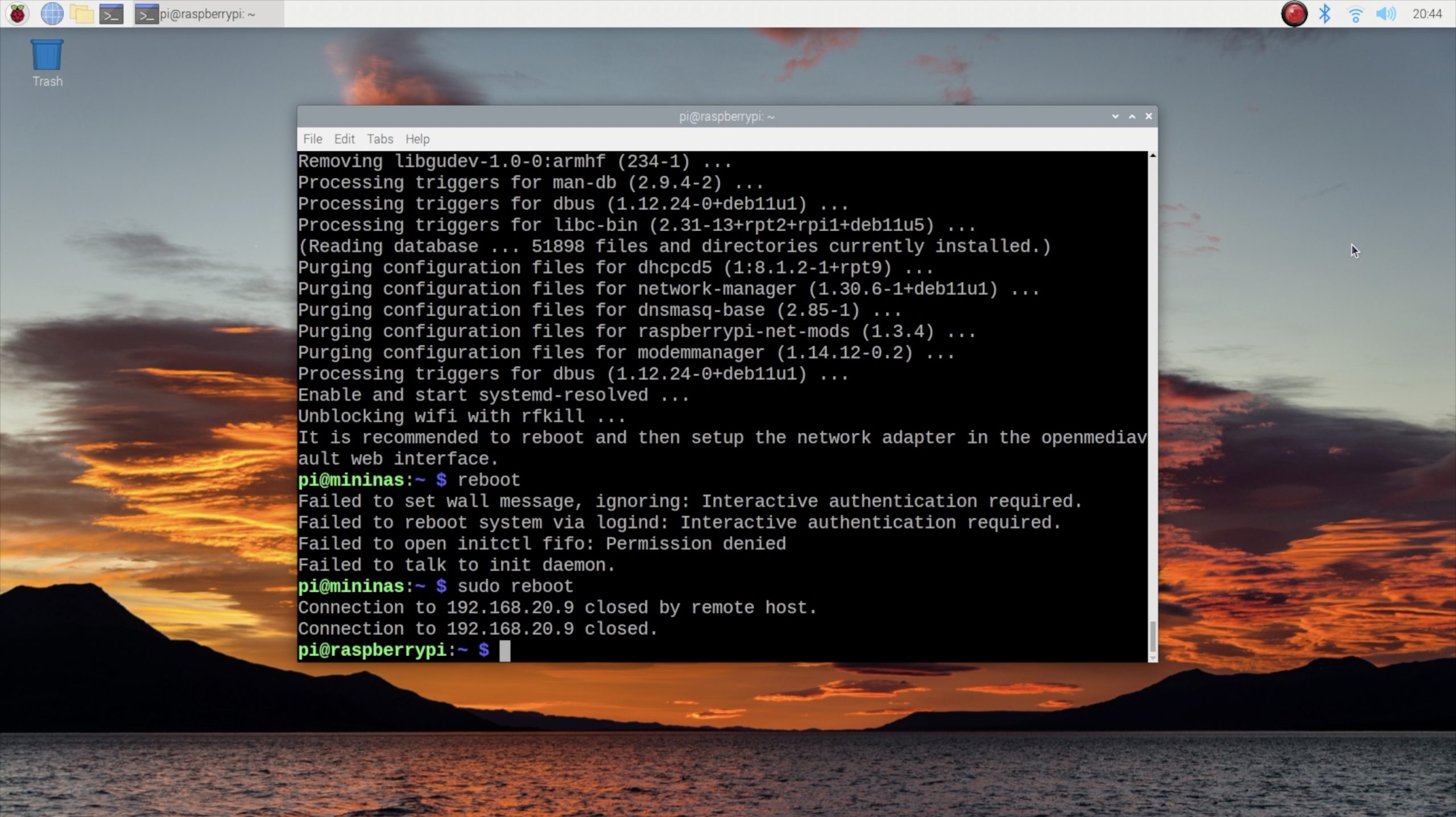
Task: Launch a new Terminal from the taskbar
Action: pyautogui.click(x=111, y=14)
